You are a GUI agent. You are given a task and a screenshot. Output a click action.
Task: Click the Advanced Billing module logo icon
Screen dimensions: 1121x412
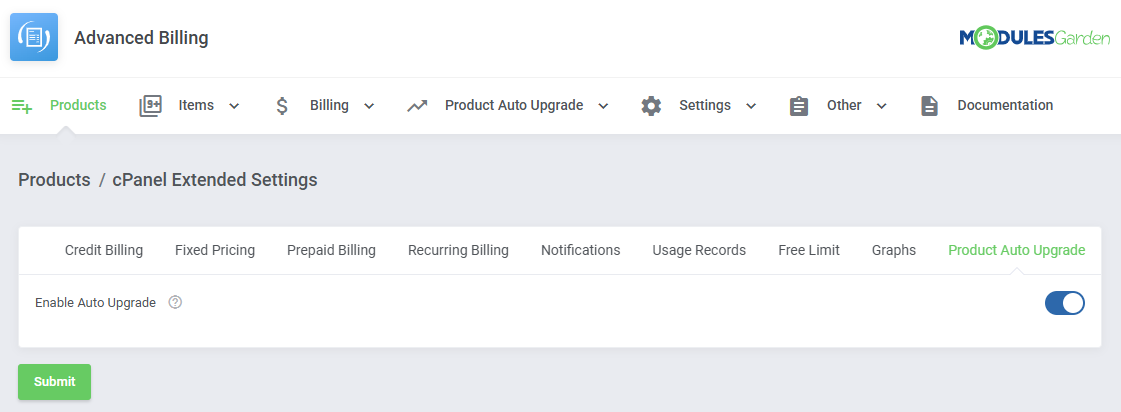[x=34, y=37]
